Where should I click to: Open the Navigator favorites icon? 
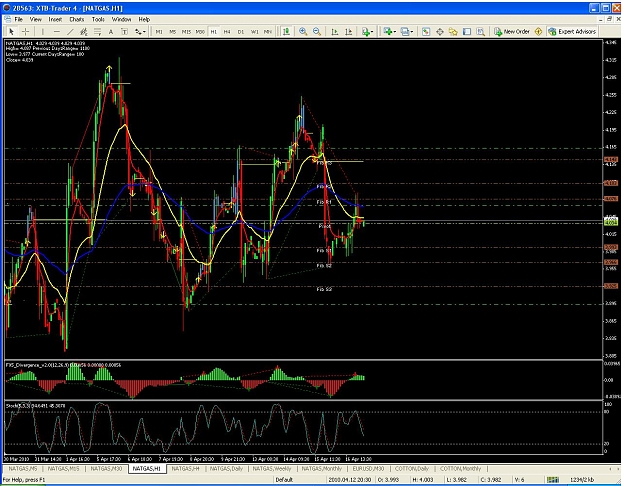(453, 31)
